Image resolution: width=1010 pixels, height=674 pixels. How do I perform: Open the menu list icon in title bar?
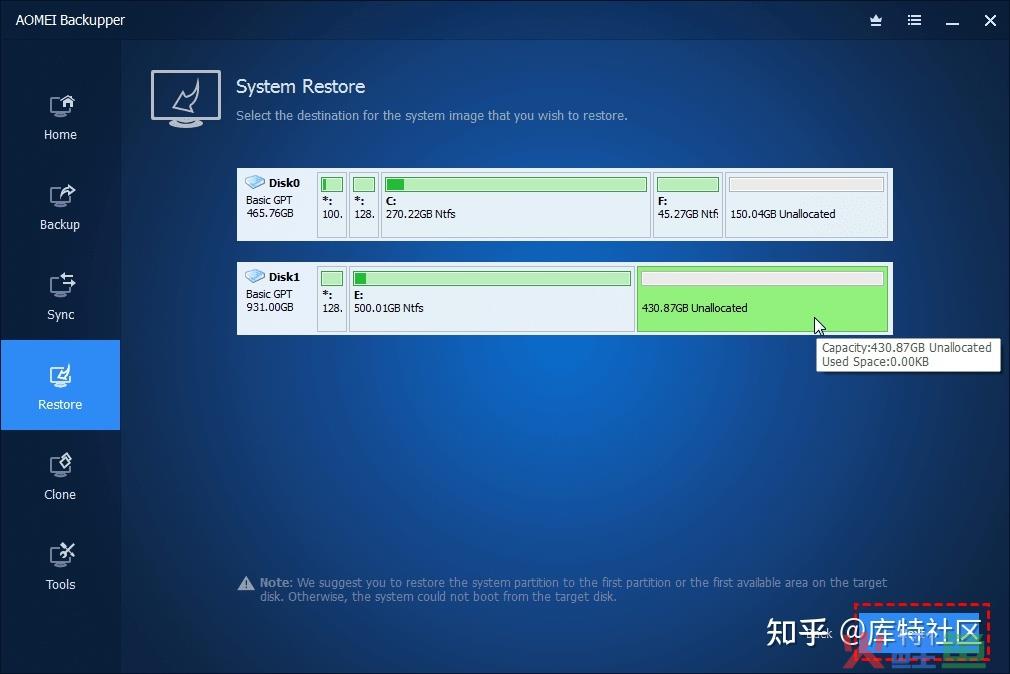tap(914, 21)
